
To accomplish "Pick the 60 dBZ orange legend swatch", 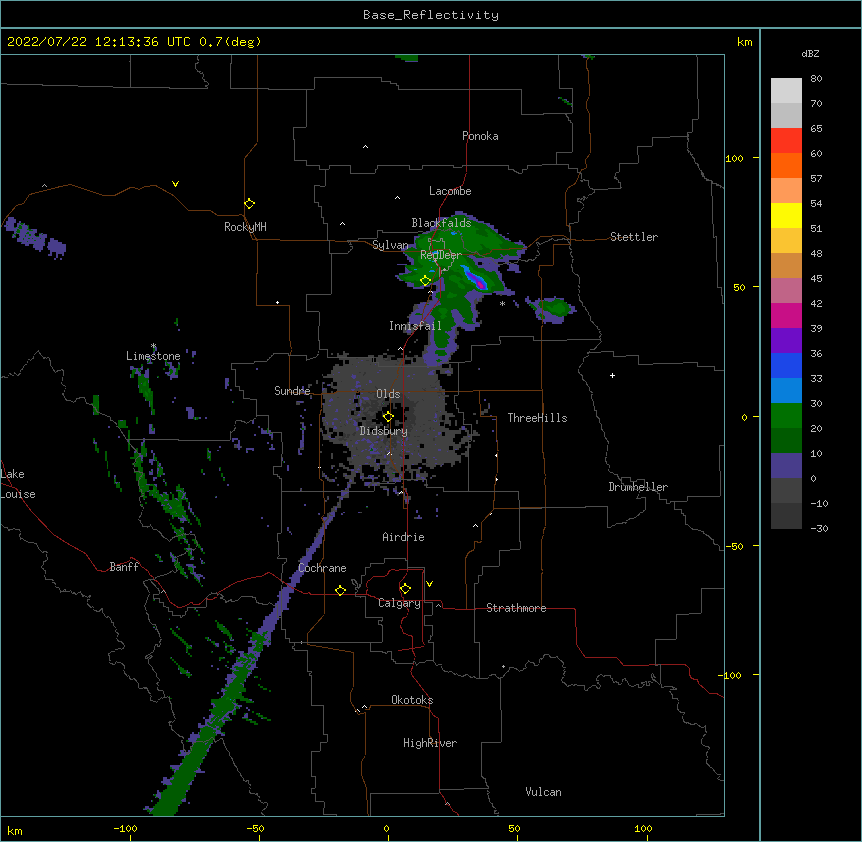I will [x=786, y=165].
